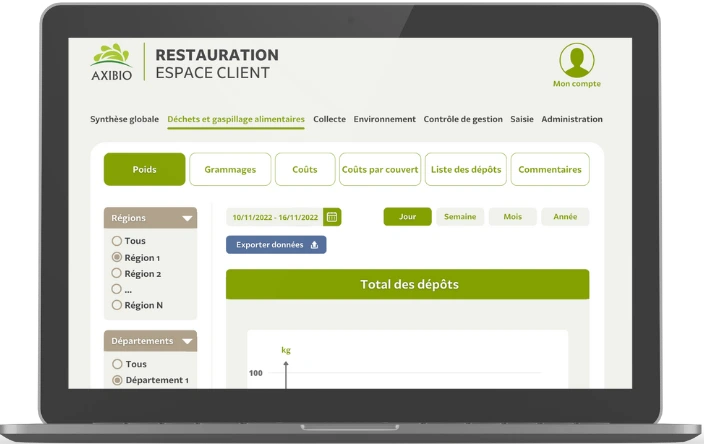704x444 pixels.
Task: Click the kg axis label
Action: [286, 350]
